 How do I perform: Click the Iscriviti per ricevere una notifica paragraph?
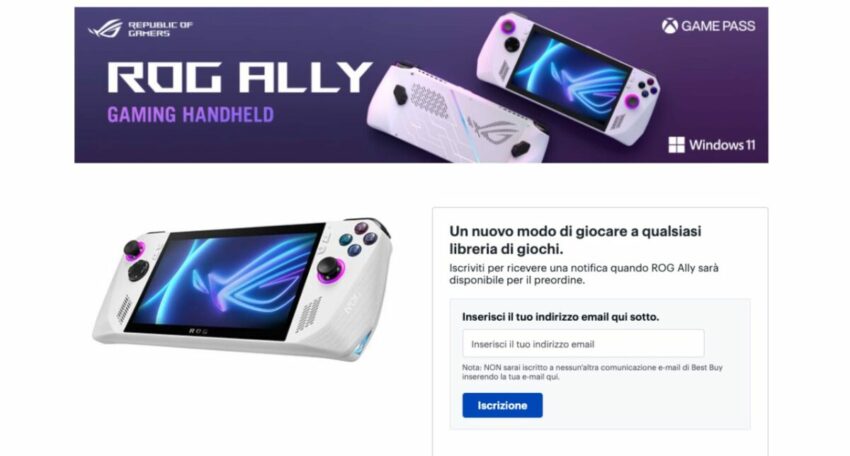coord(584,274)
